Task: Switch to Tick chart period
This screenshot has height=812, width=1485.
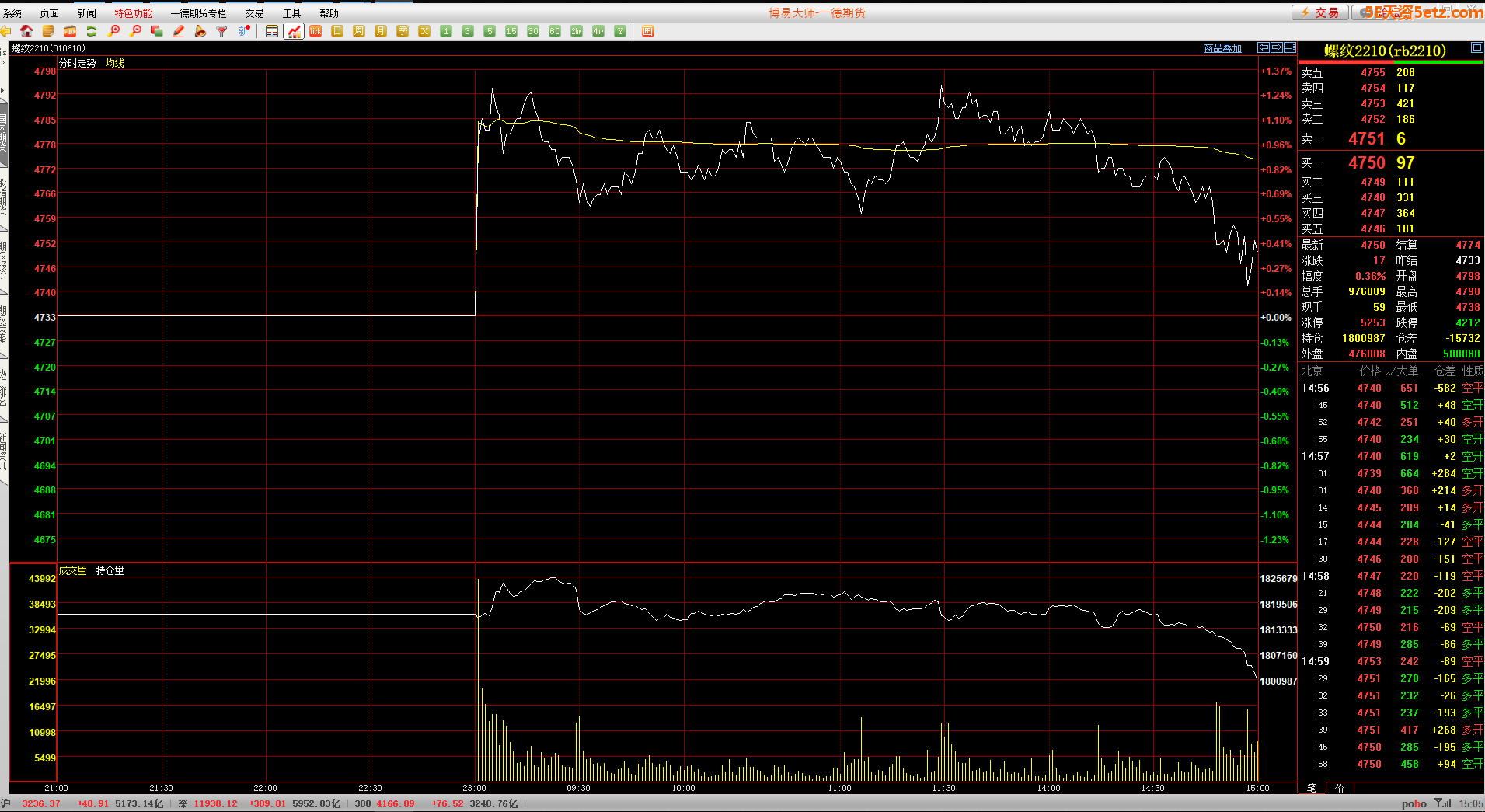Action: (315, 31)
